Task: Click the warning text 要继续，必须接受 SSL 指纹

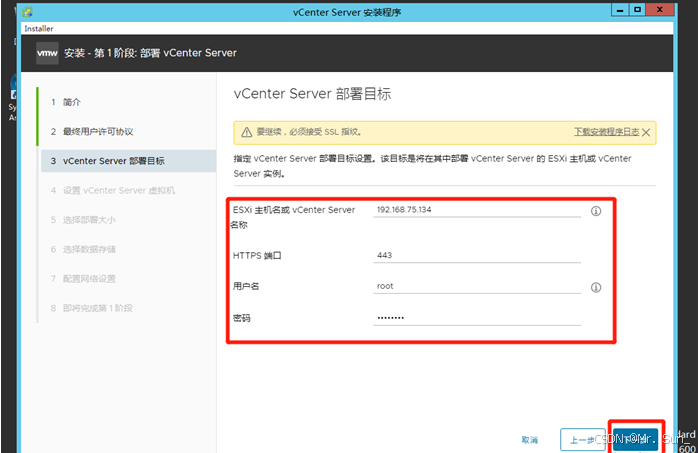Action: coord(309,132)
